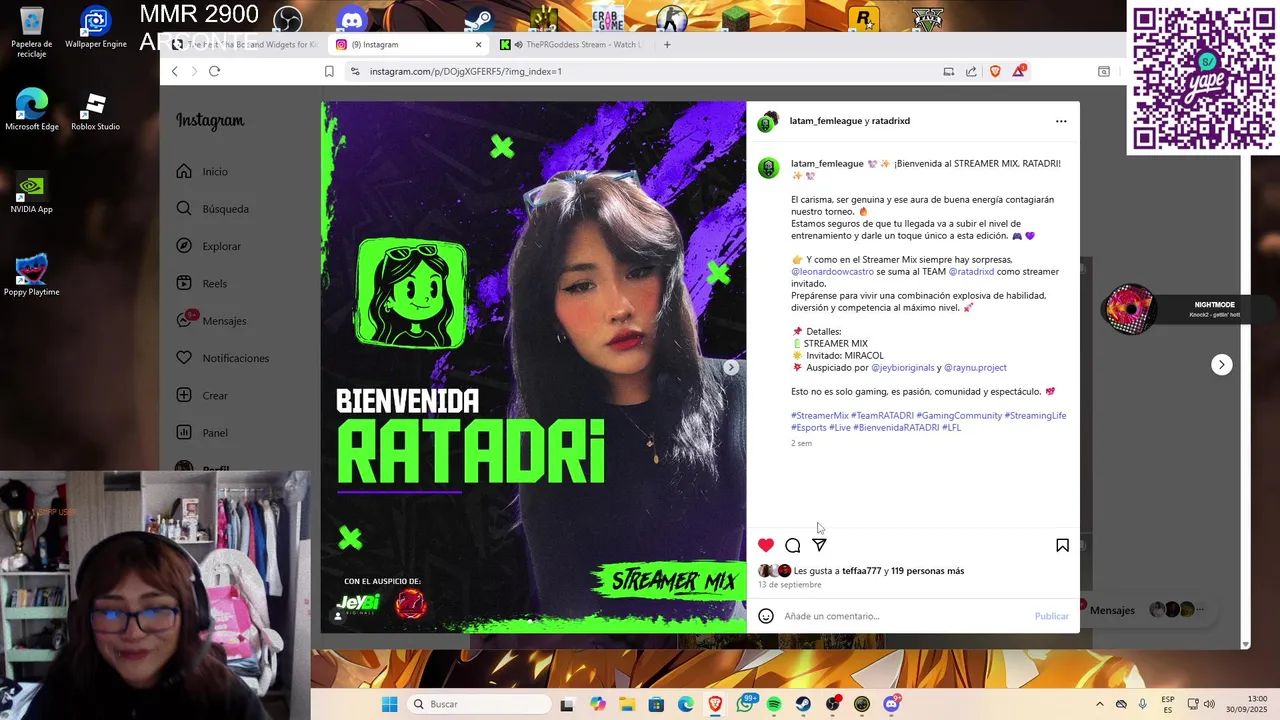The image size is (1280, 720).
Task: Open OBS Studio from taskbar
Action: (833, 704)
